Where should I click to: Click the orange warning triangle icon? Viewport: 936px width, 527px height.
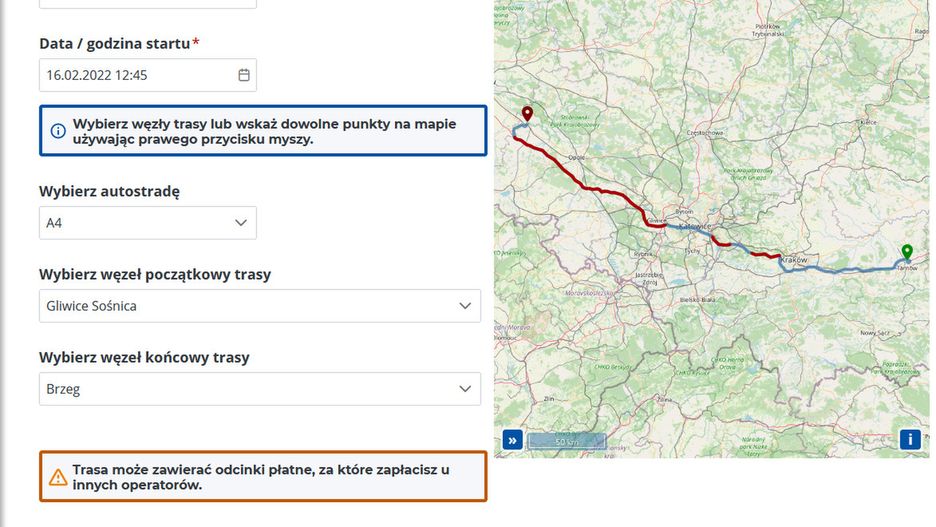[58, 477]
